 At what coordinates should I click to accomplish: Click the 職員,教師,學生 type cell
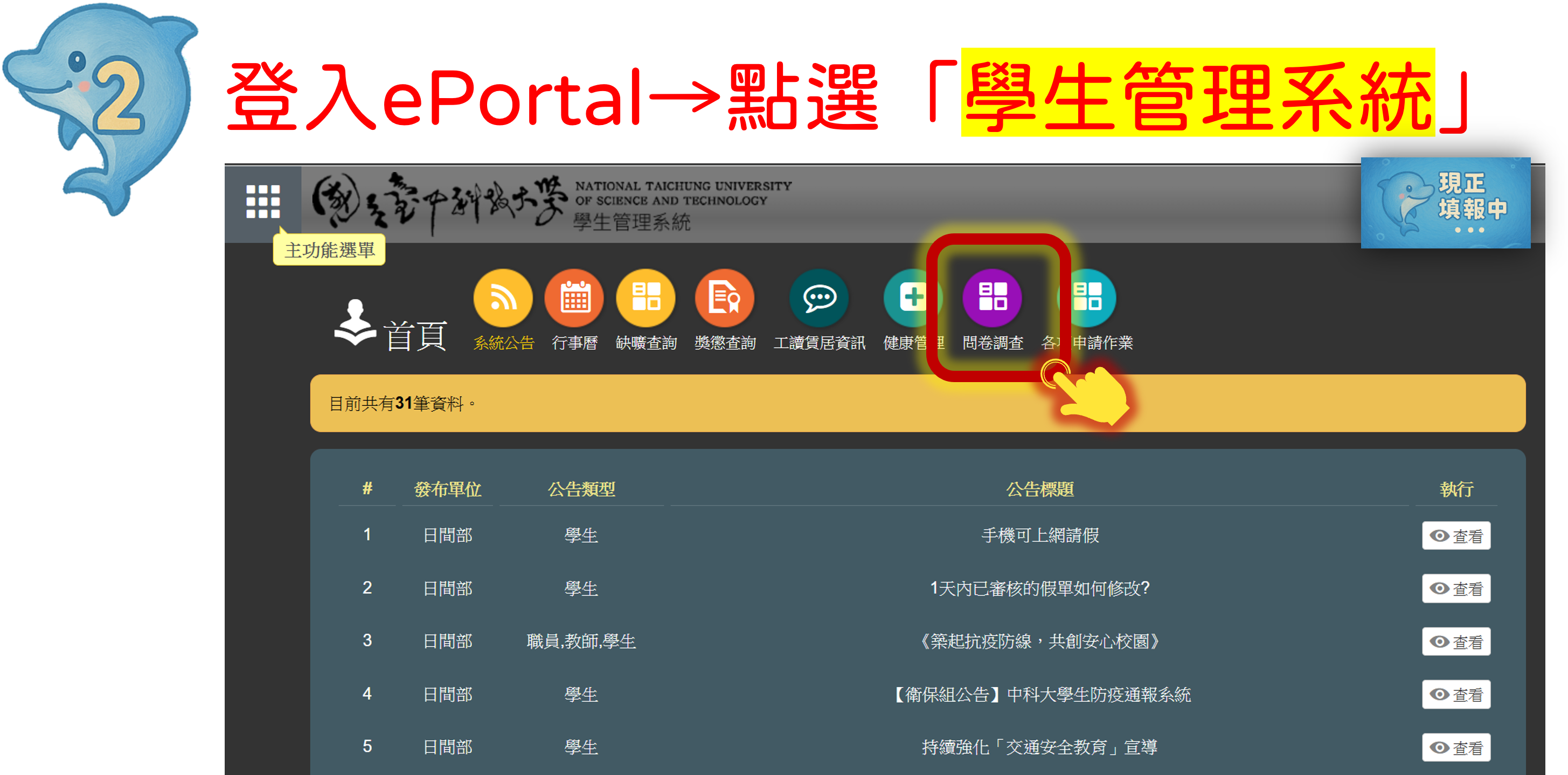pyautogui.click(x=581, y=641)
